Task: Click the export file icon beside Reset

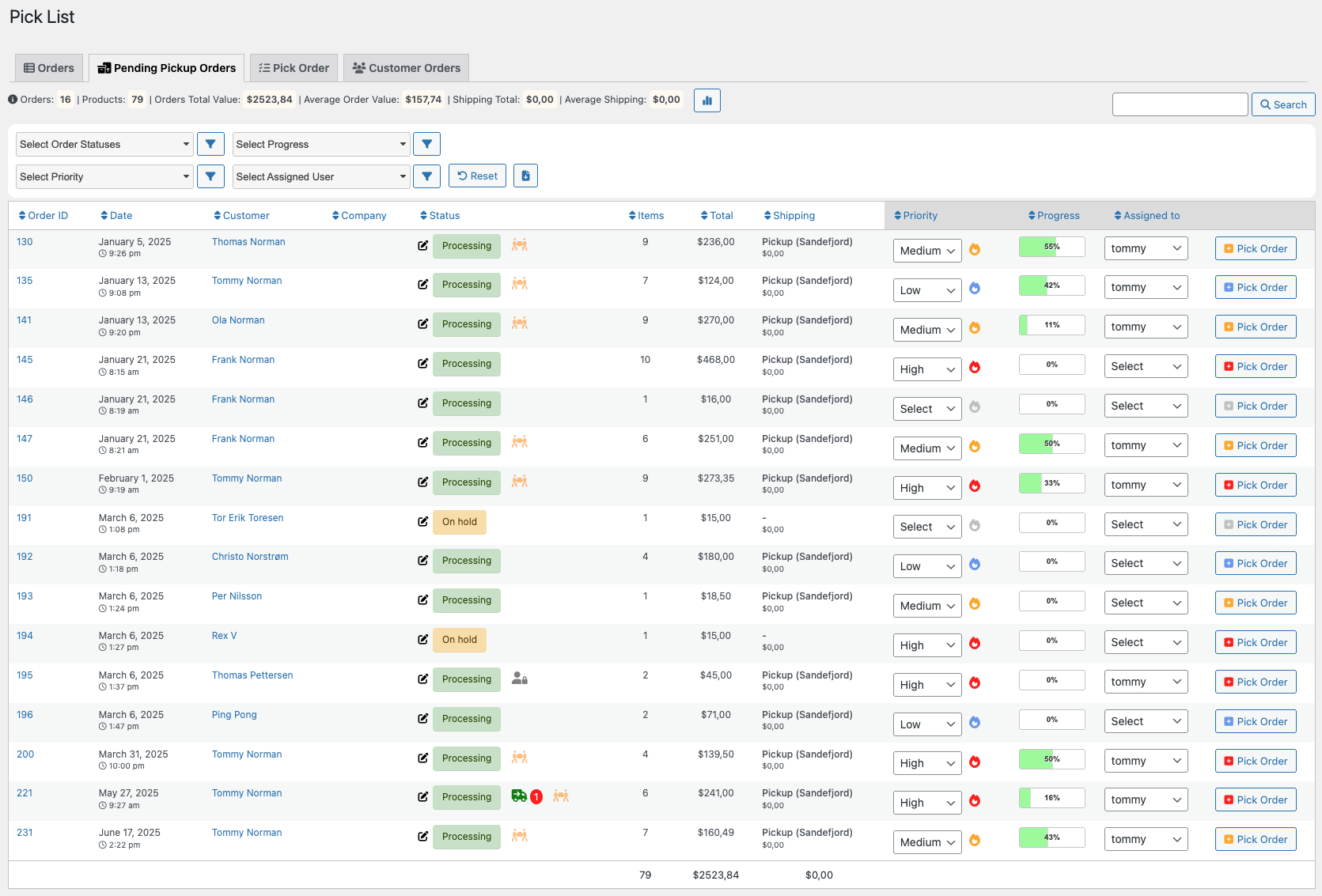Action: 525,176
